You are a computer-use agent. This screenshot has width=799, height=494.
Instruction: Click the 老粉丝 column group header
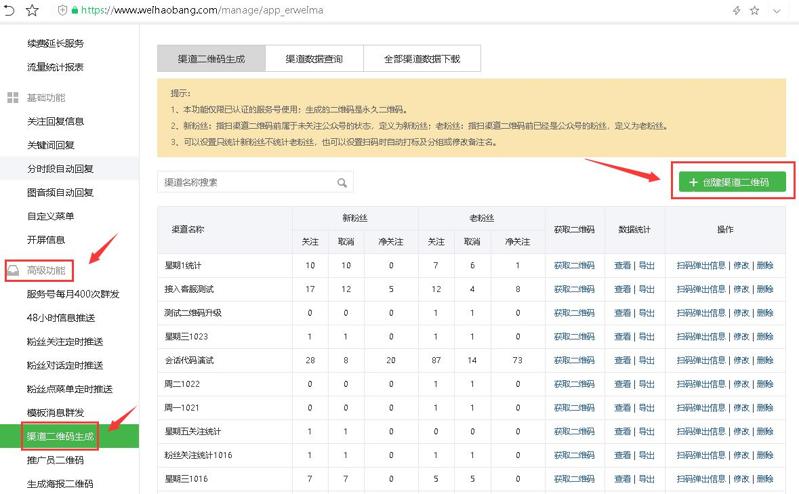click(x=482, y=218)
